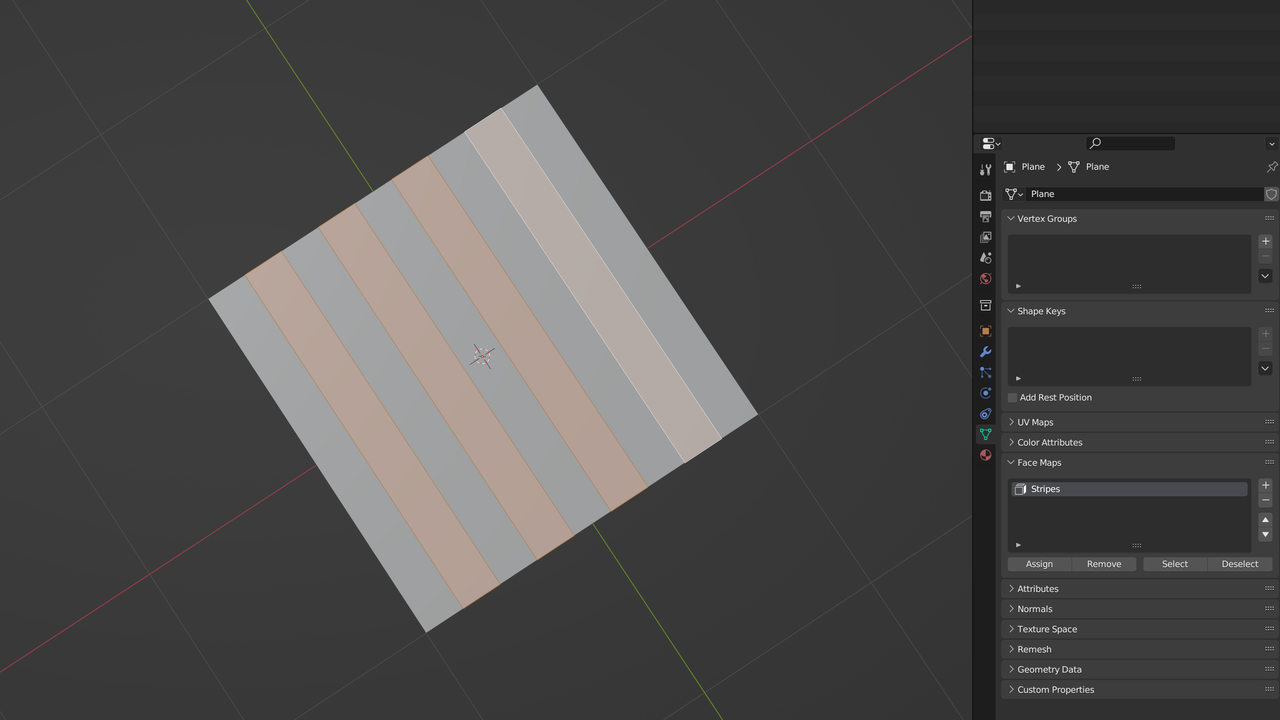
Task: Open the View Layer properties
Action: click(x=985, y=237)
